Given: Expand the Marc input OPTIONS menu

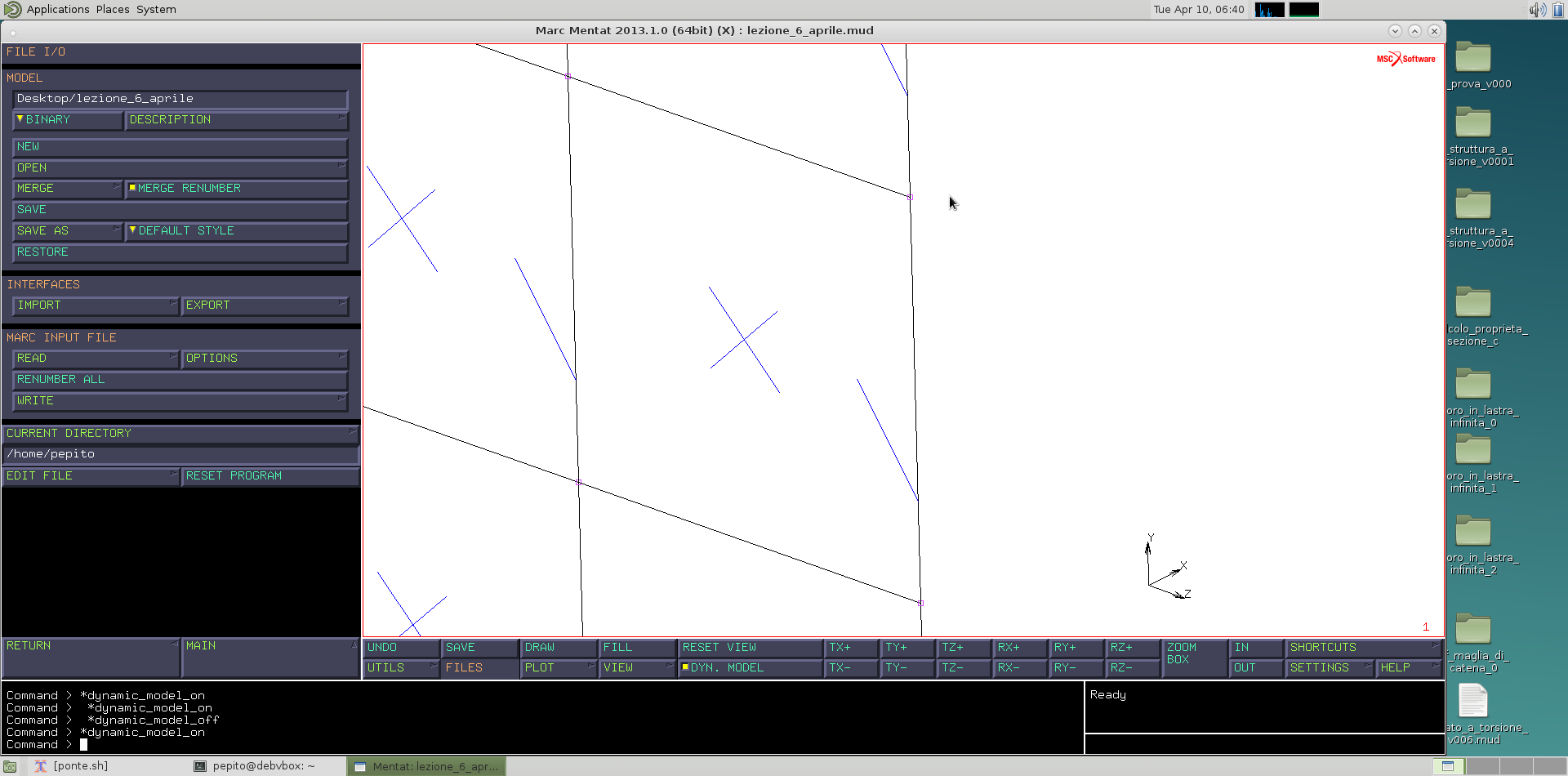Looking at the screenshot, I should coord(265,359).
